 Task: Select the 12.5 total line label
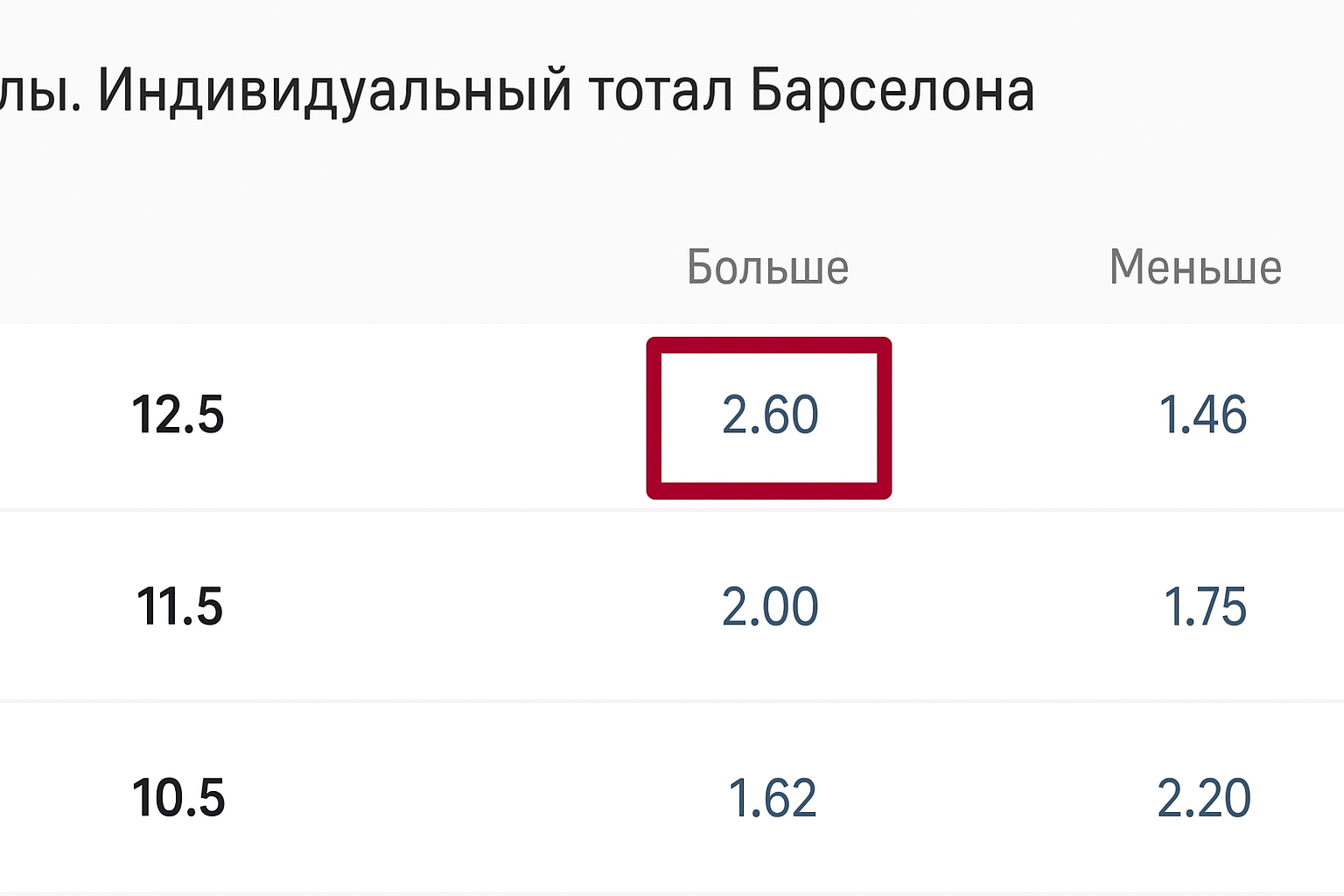tap(178, 416)
